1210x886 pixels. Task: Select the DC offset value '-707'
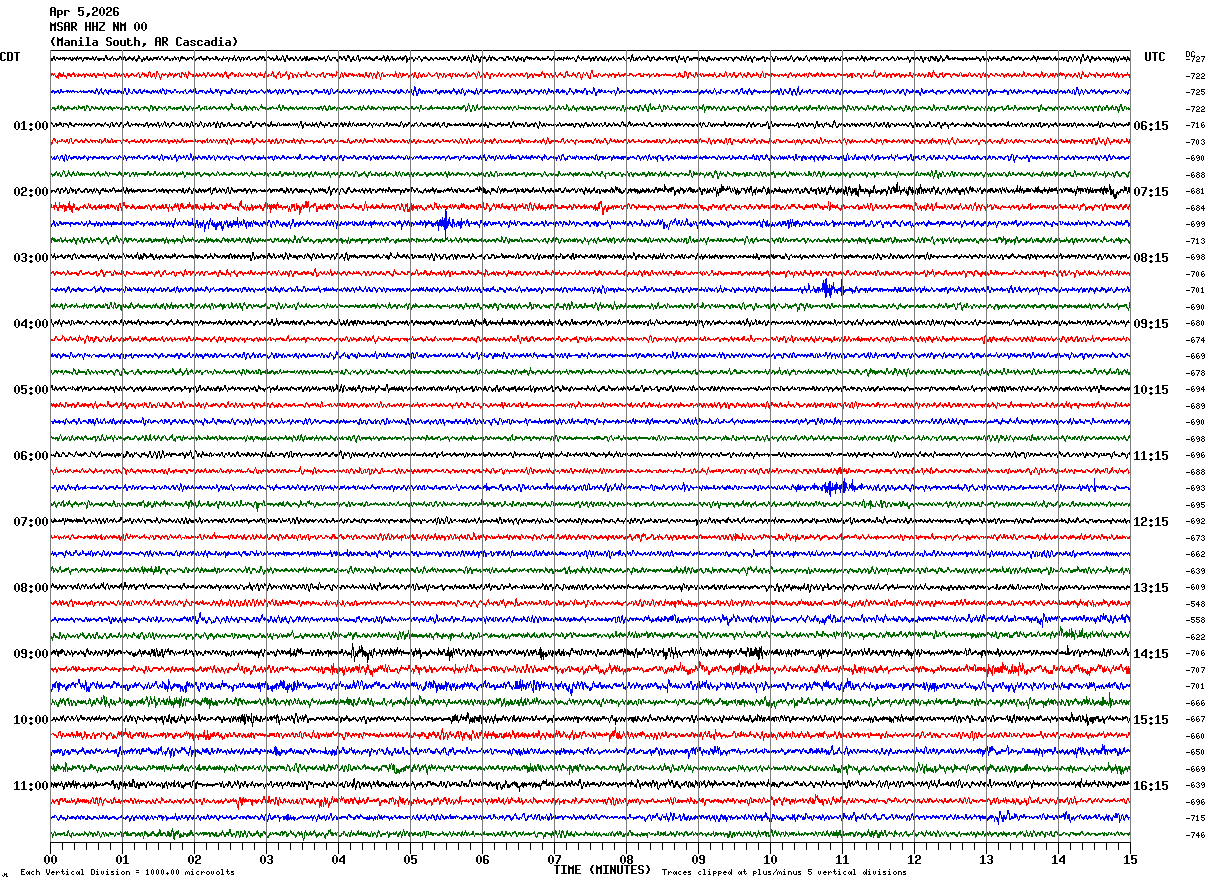point(1195,670)
